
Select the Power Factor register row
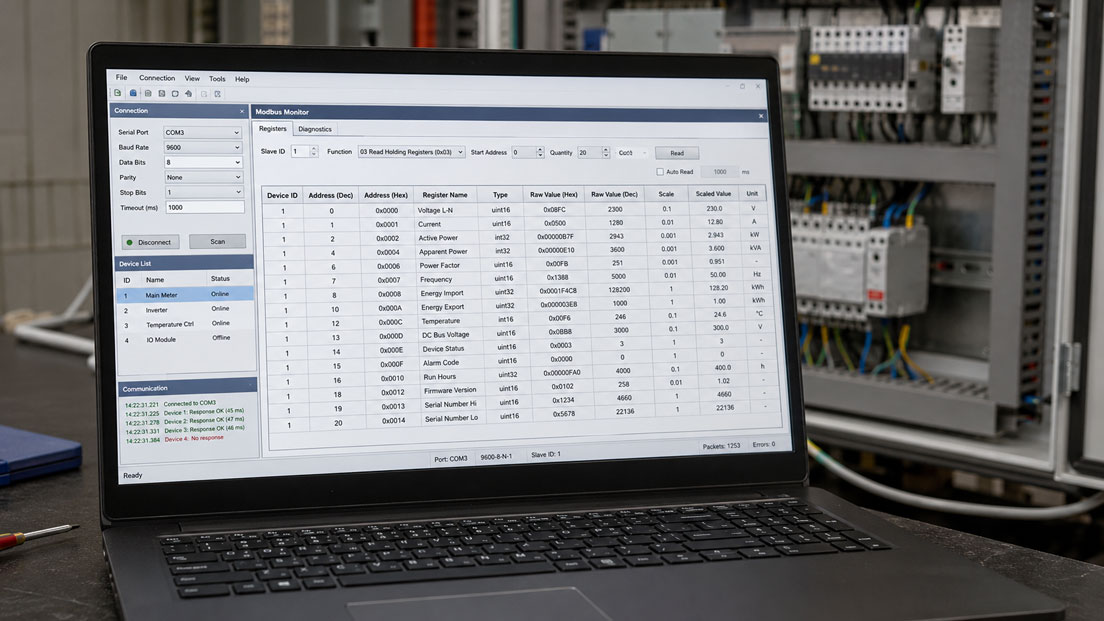pyautogui.click(x=517, y=265)
